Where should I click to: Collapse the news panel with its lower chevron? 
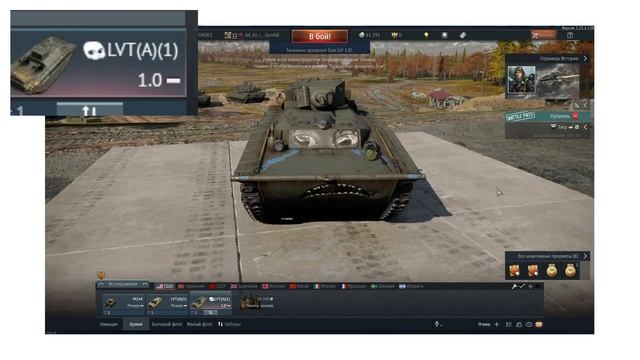click(585, 105)
